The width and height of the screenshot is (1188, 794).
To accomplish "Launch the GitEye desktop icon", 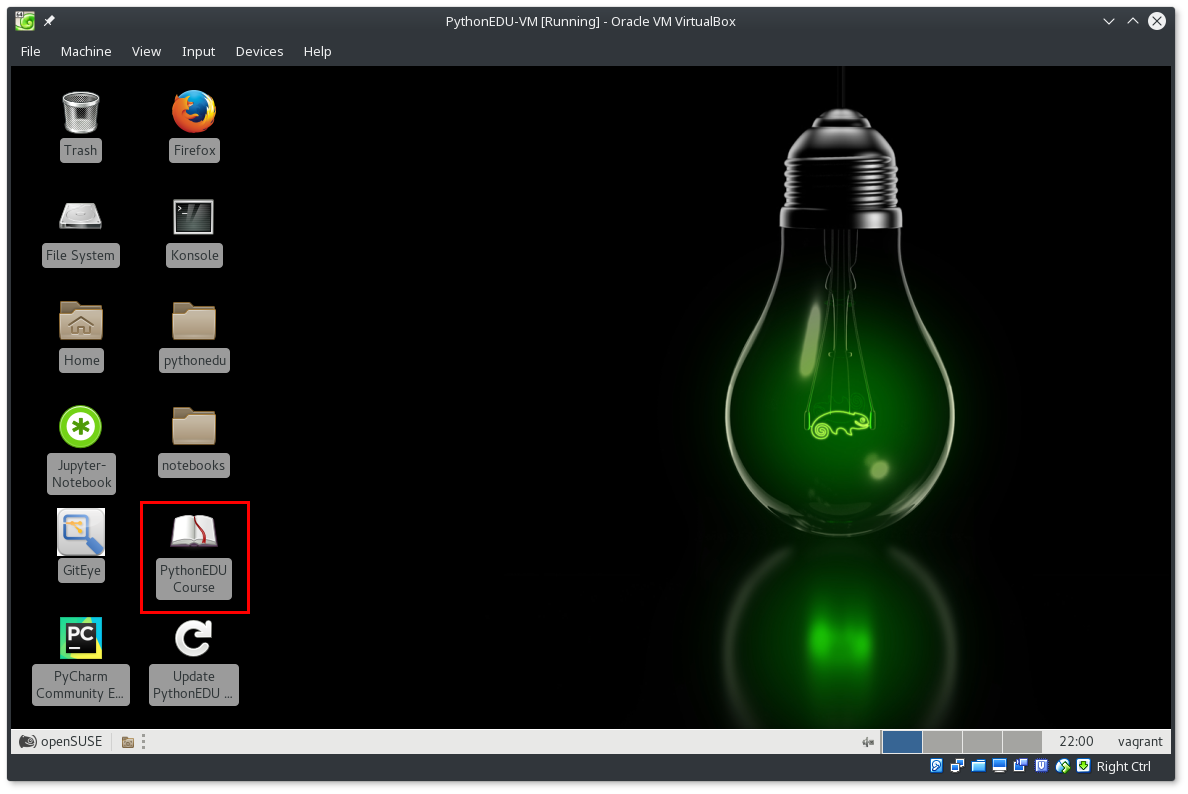I will 81,532.
